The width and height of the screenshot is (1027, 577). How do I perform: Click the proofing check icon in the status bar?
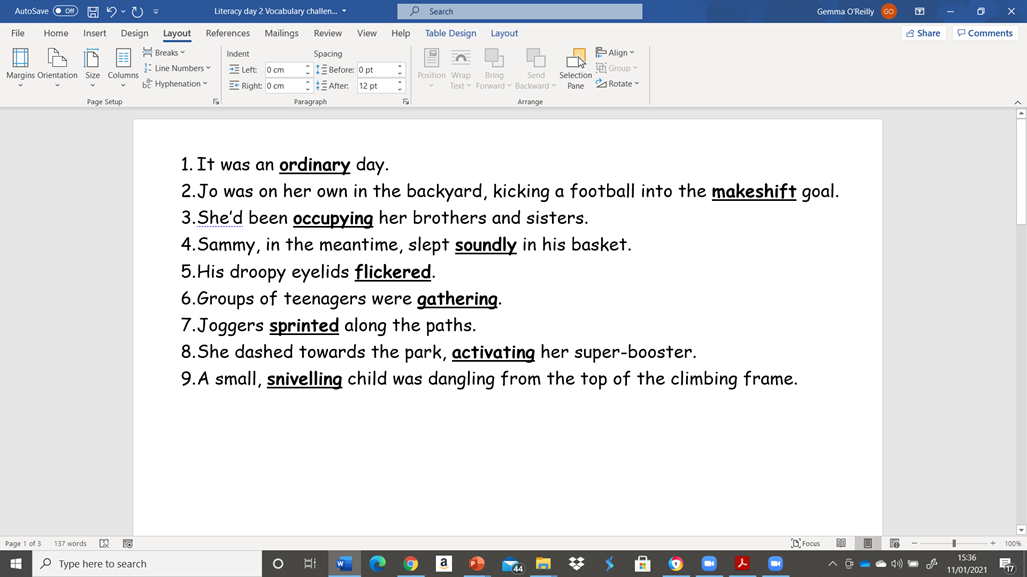(104, 544)
